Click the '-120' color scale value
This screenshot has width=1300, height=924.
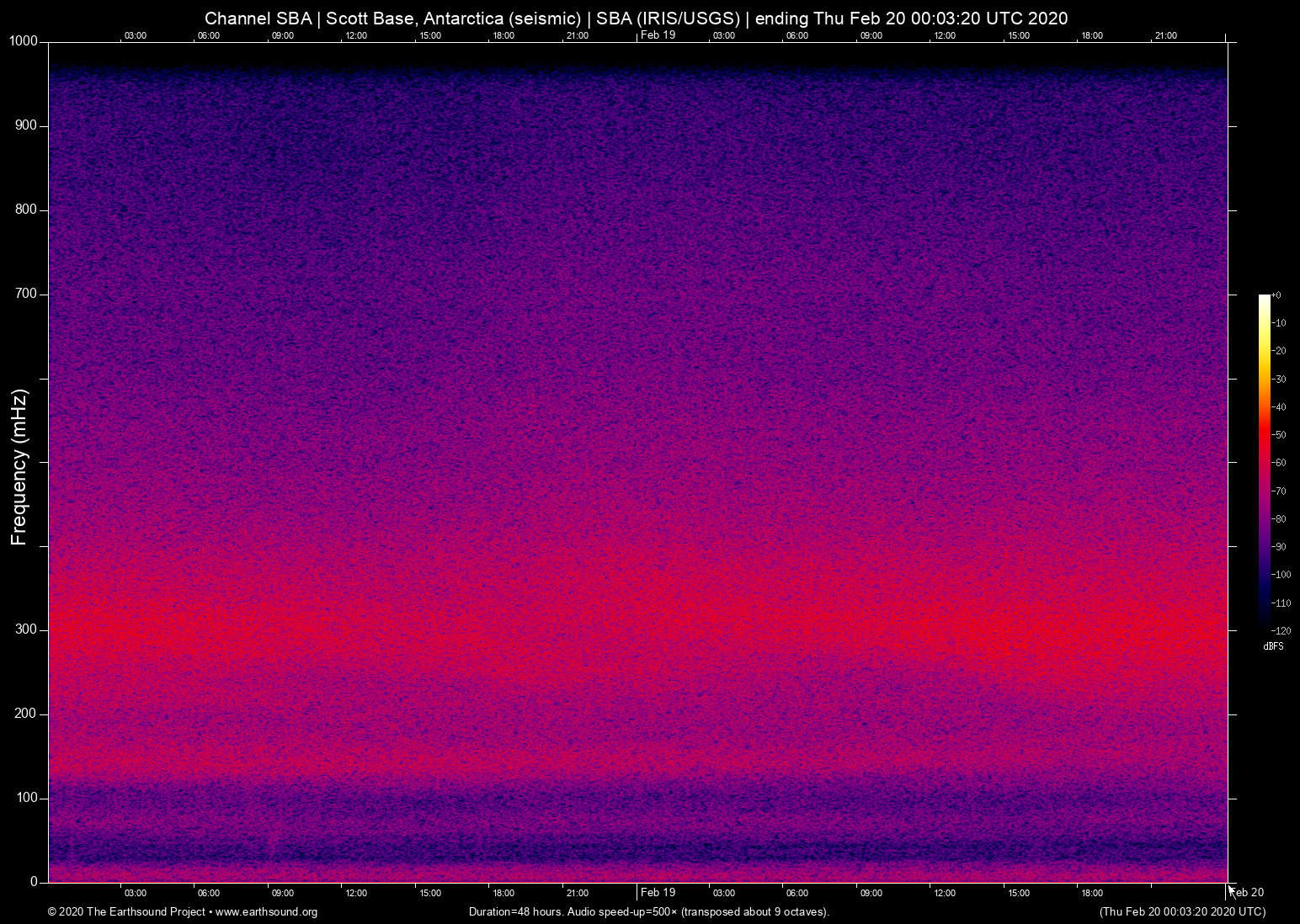(x=1281, y=630)
